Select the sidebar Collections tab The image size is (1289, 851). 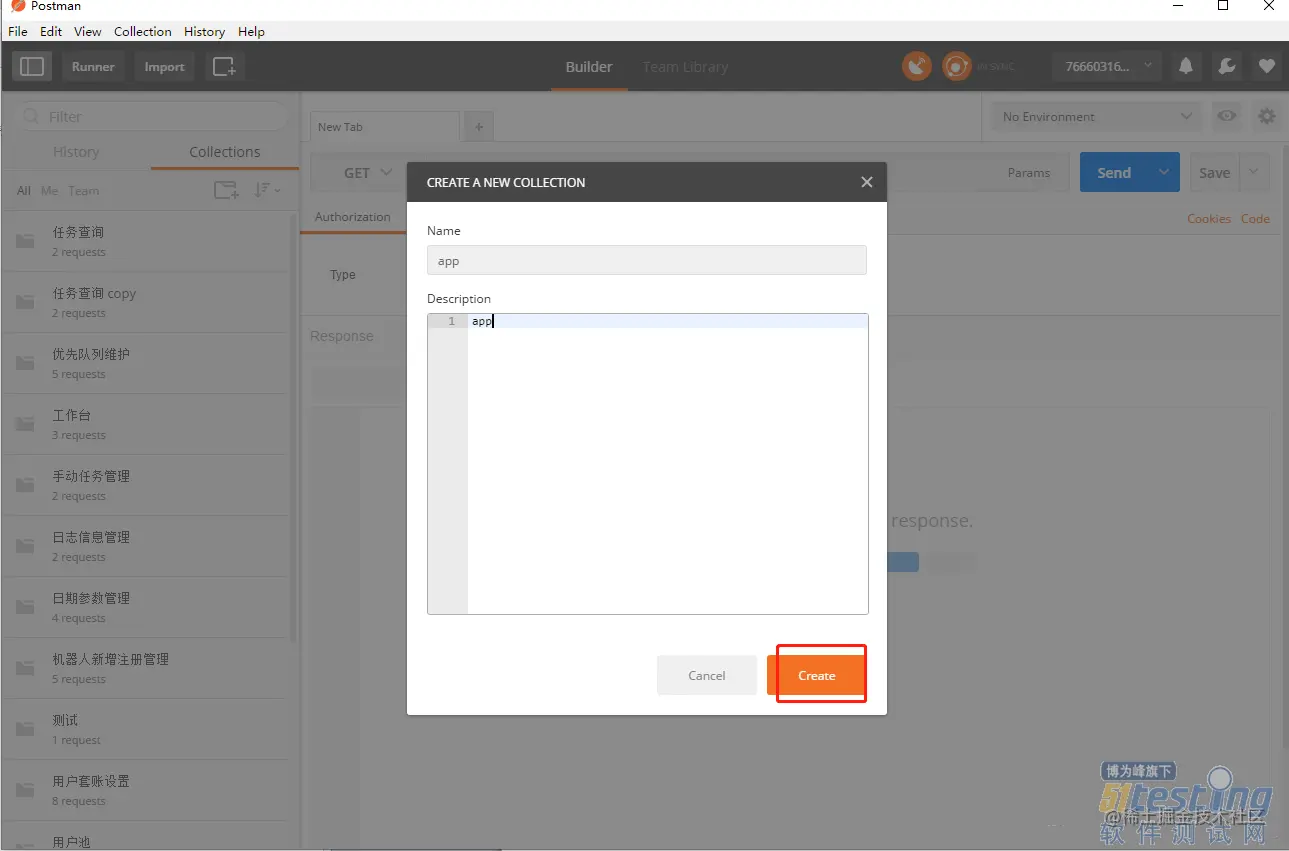(x=225, y=152)
